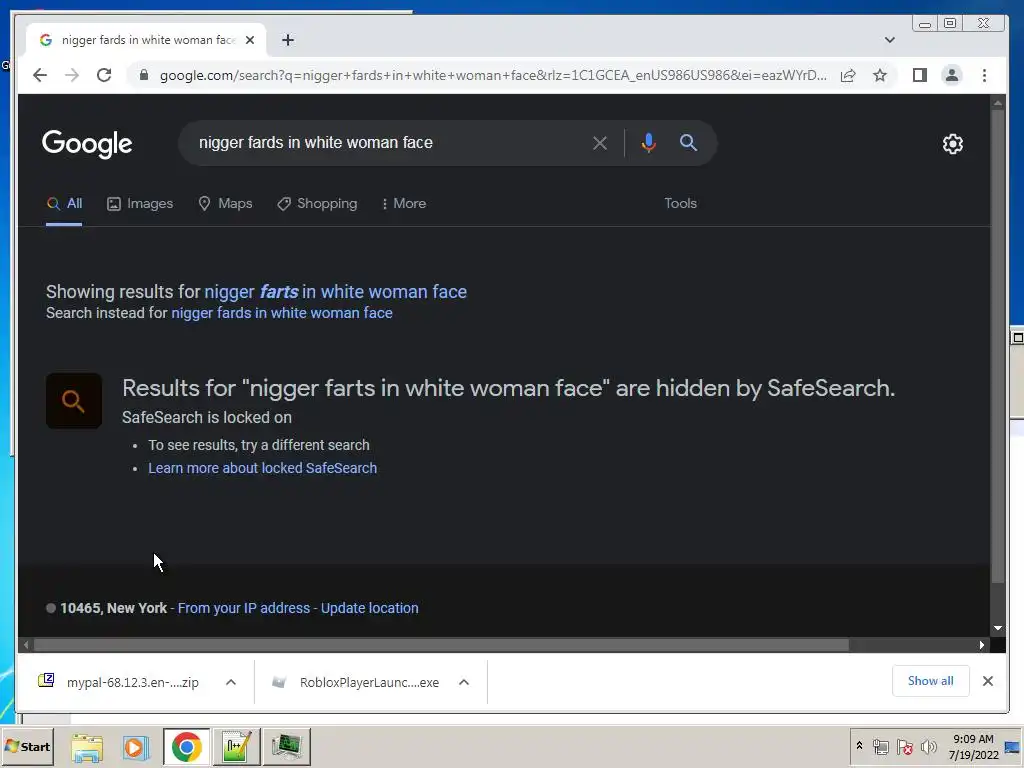Reload the current page

point(104,75)
